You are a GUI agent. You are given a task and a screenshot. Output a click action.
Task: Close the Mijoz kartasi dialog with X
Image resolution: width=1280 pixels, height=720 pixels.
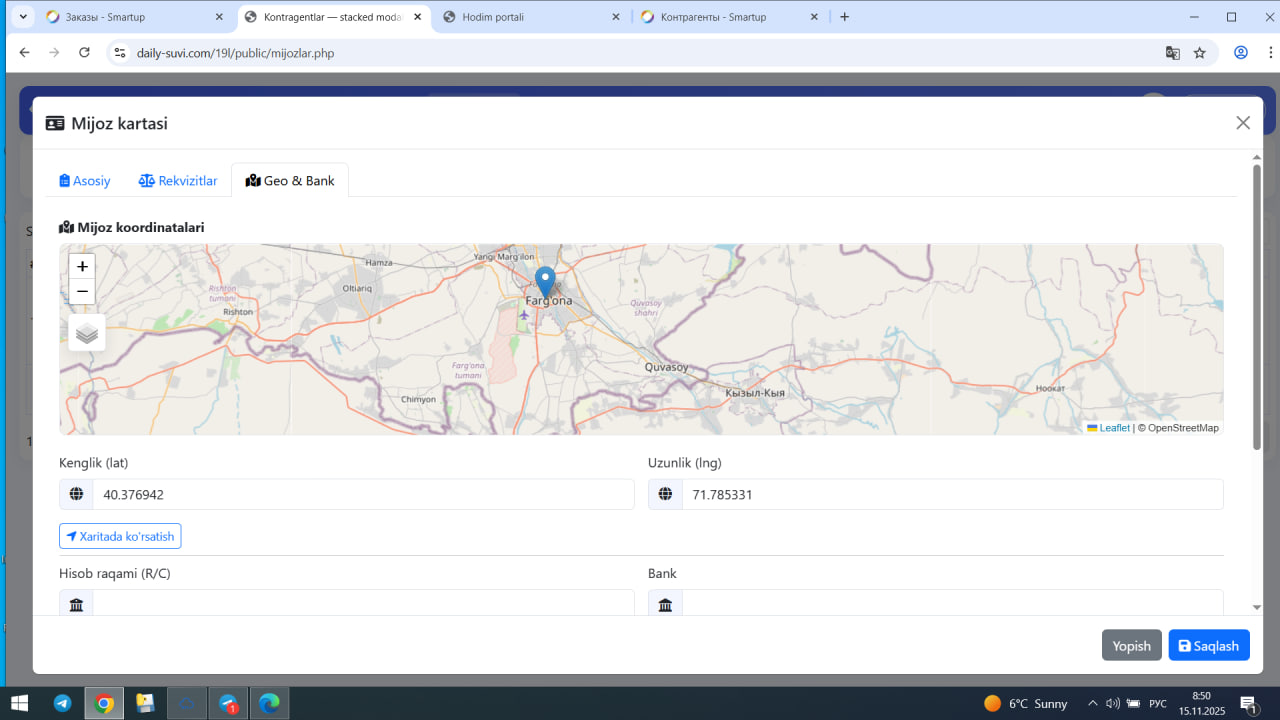(1243, 123)
